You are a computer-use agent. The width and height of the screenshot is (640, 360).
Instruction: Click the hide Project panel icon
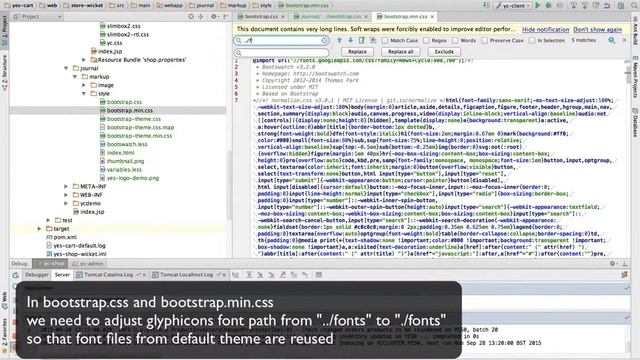[x=226, y=17]
